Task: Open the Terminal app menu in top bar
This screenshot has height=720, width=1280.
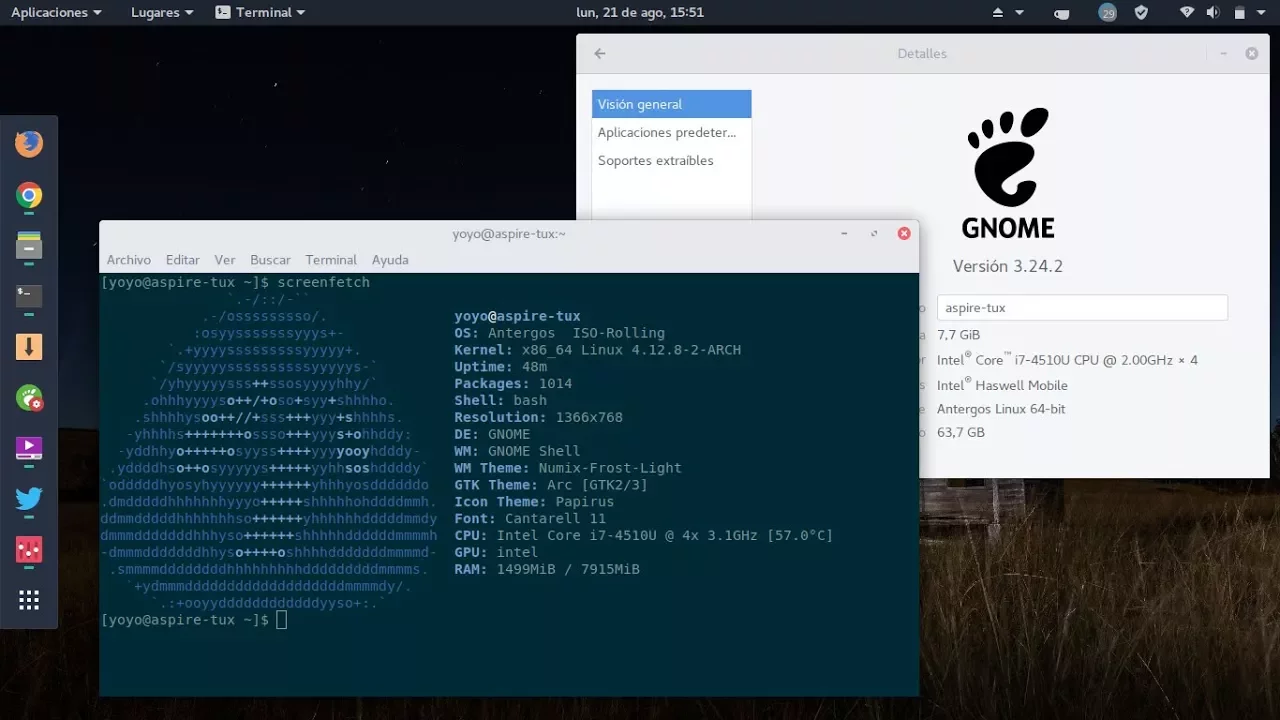Action: 260,13
